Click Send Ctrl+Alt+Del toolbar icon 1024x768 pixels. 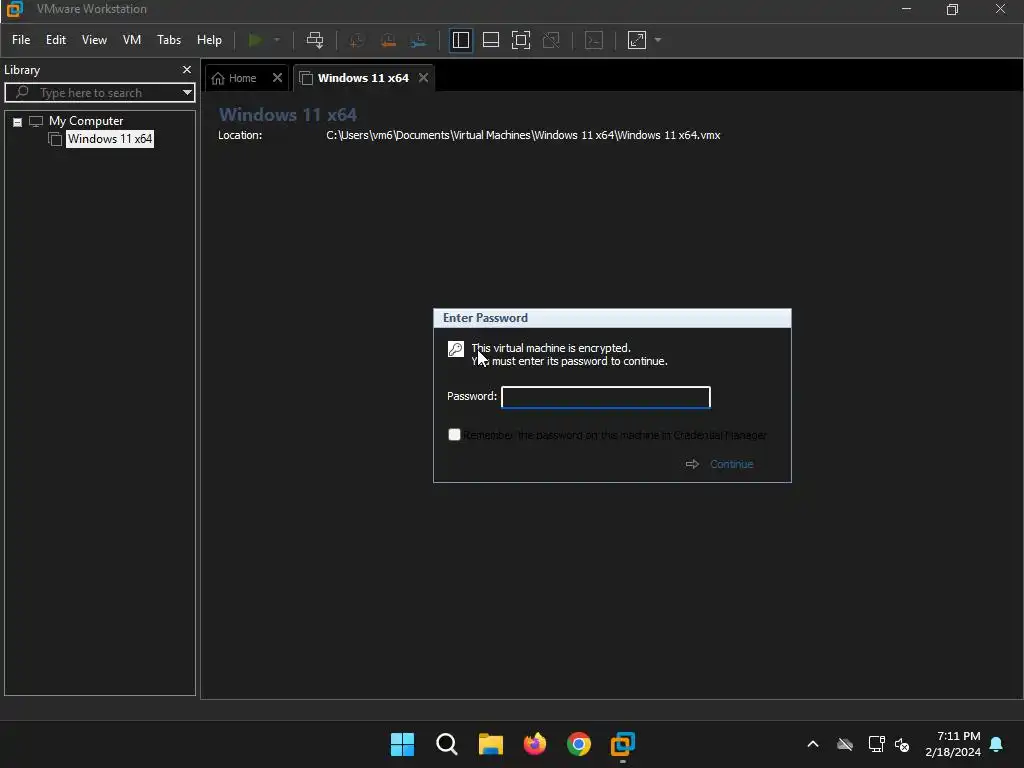(x=315, y=40)
